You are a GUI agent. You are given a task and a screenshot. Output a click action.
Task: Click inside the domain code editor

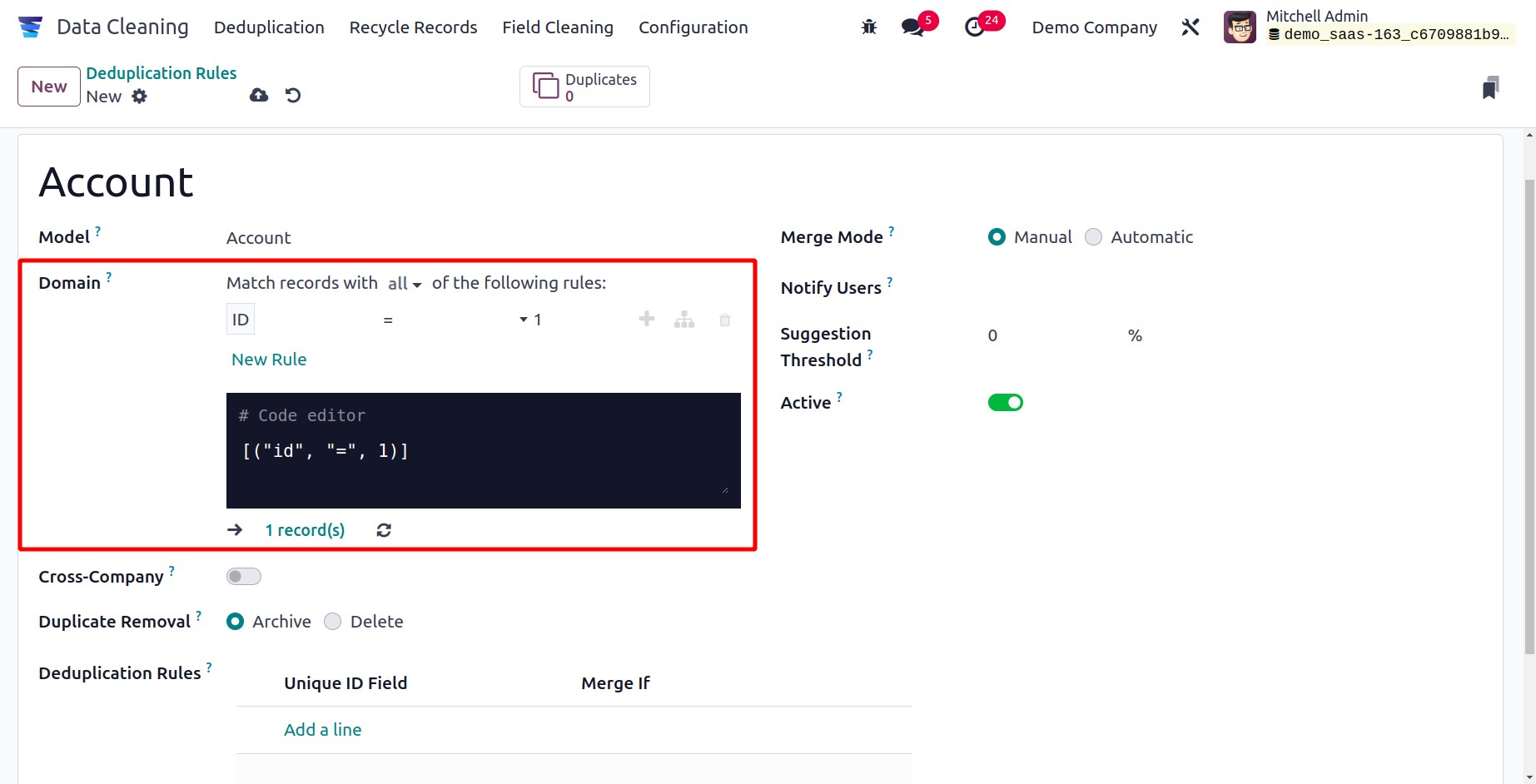(484, 450)
